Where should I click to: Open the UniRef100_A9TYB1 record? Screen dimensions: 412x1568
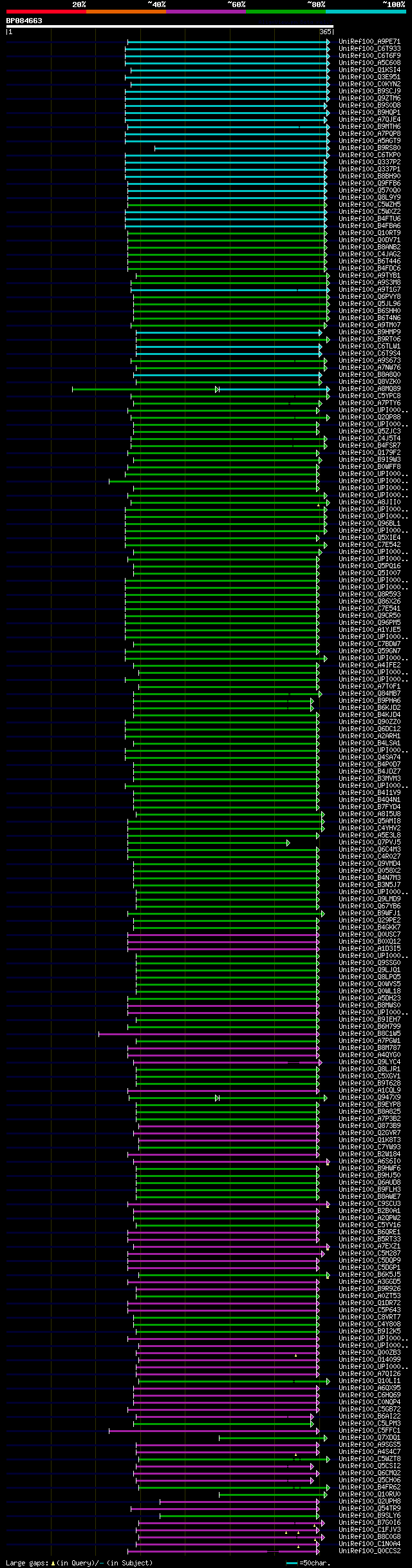pyautogui.click(x=370, y=276)
